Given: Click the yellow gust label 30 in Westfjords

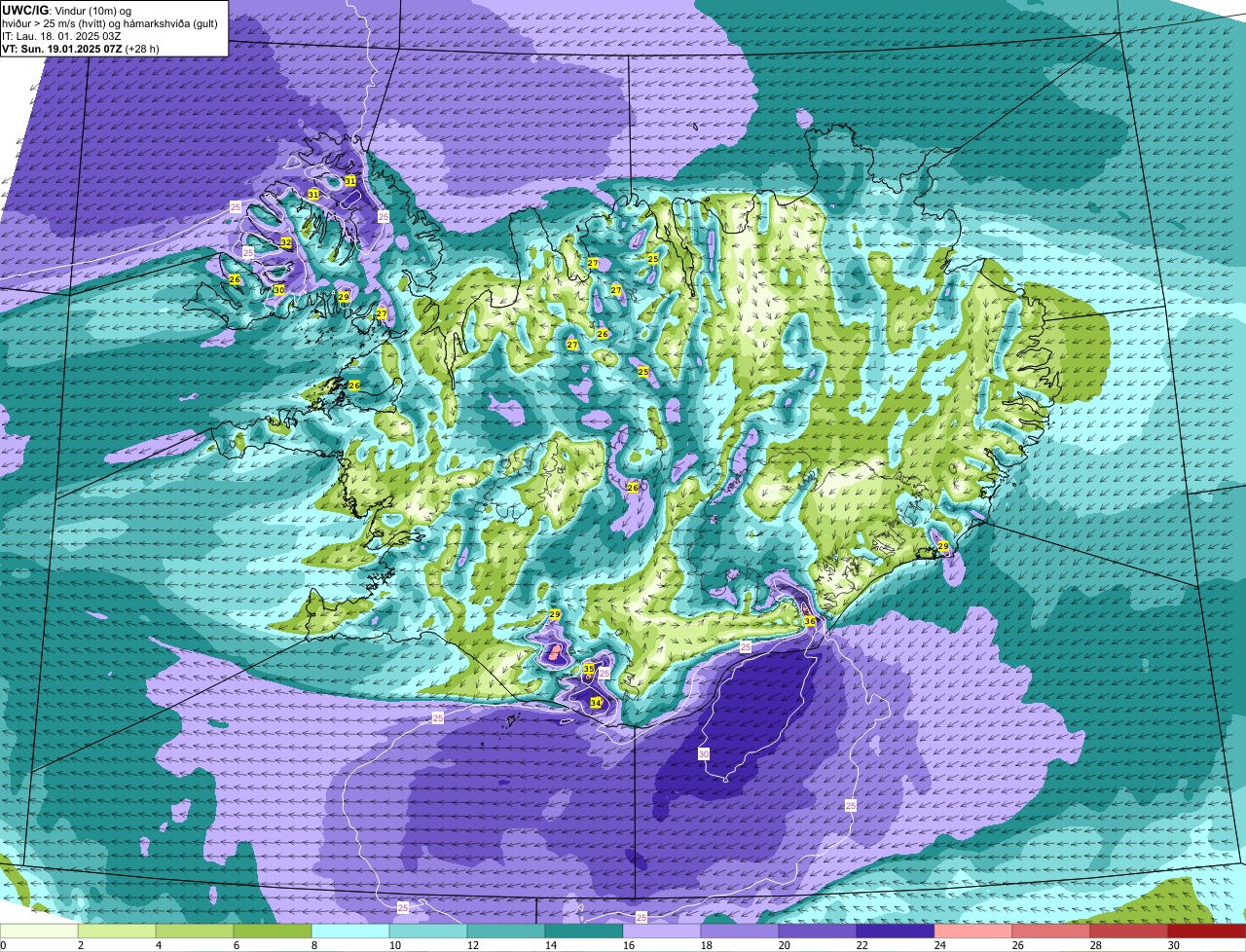Looking at the screenshot, I should point(279,289).
